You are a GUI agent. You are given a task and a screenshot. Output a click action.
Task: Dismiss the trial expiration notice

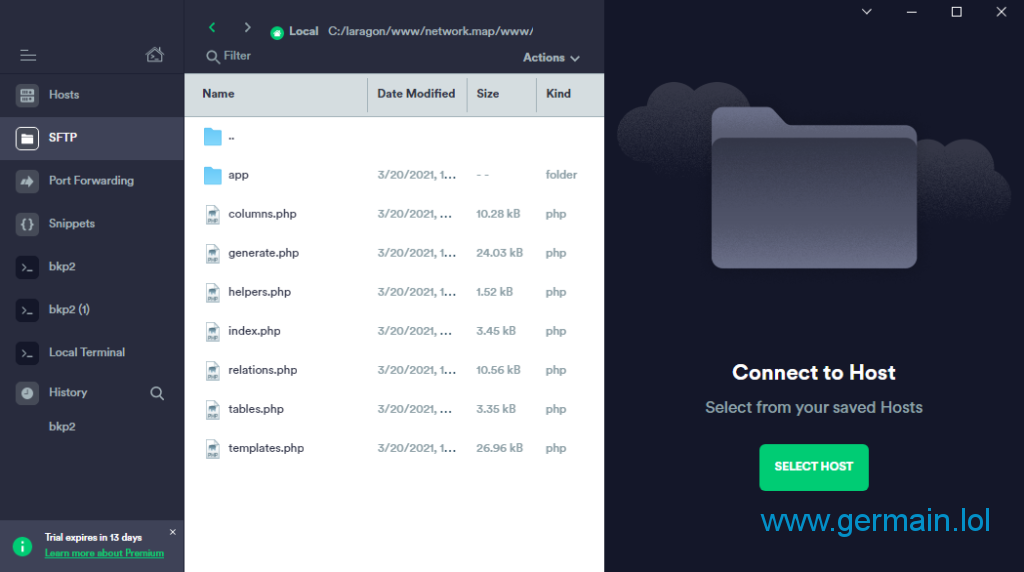pos(172,532)
